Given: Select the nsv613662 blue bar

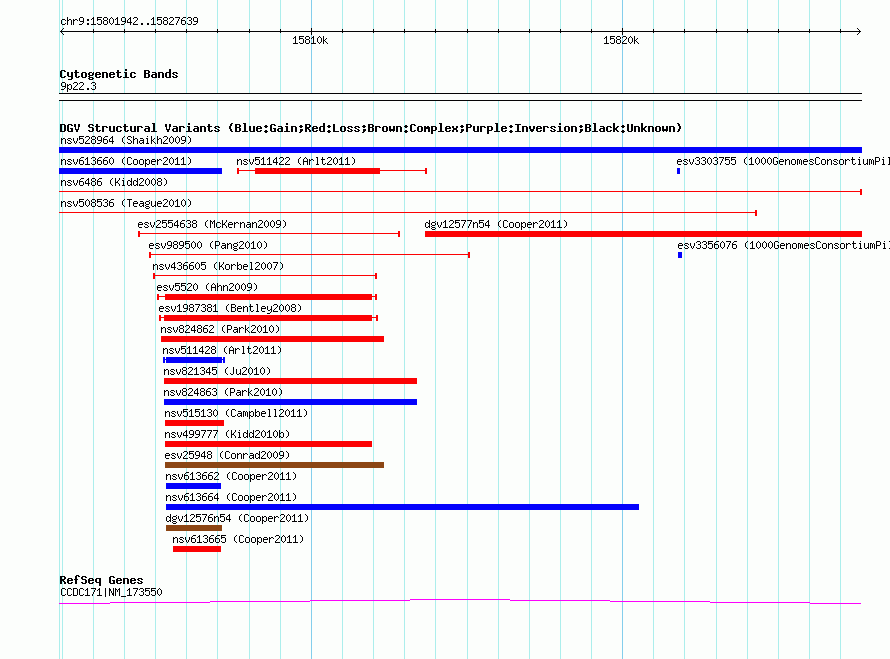Looking at the screenshot, I should [x=194, y=486].
